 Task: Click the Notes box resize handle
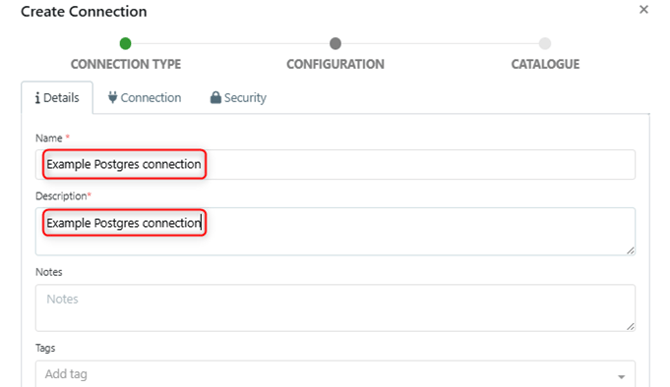(631, 326)
